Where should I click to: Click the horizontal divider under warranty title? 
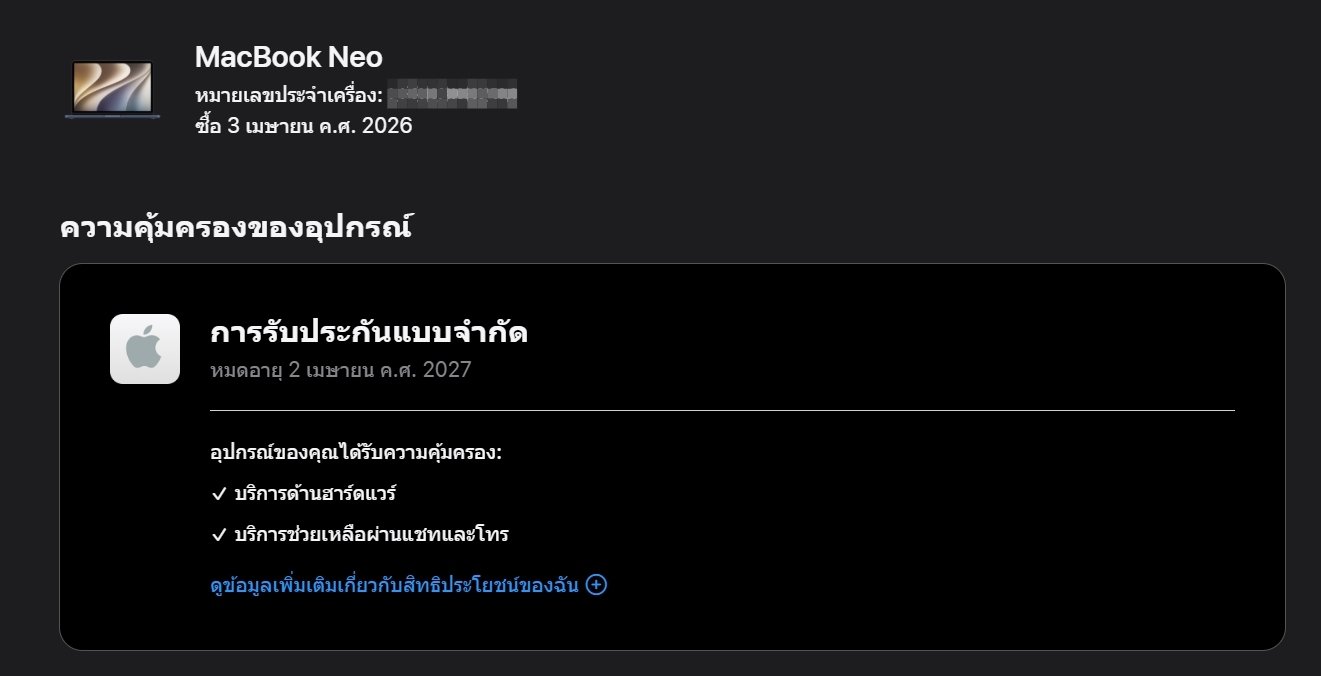tap(722, 410)
